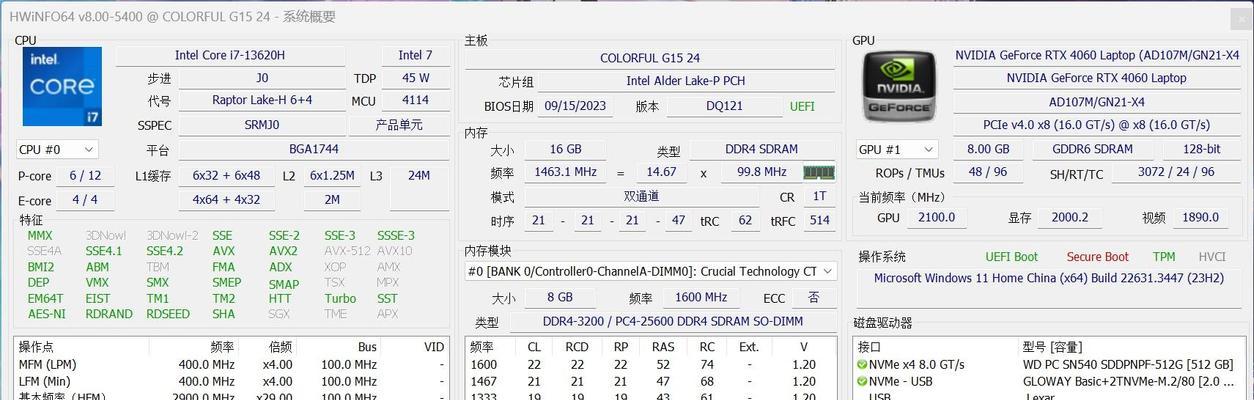This screenshot has width=1254, height=400.
Task: Click the L2 value 6x1.25M
Action: 332,175
